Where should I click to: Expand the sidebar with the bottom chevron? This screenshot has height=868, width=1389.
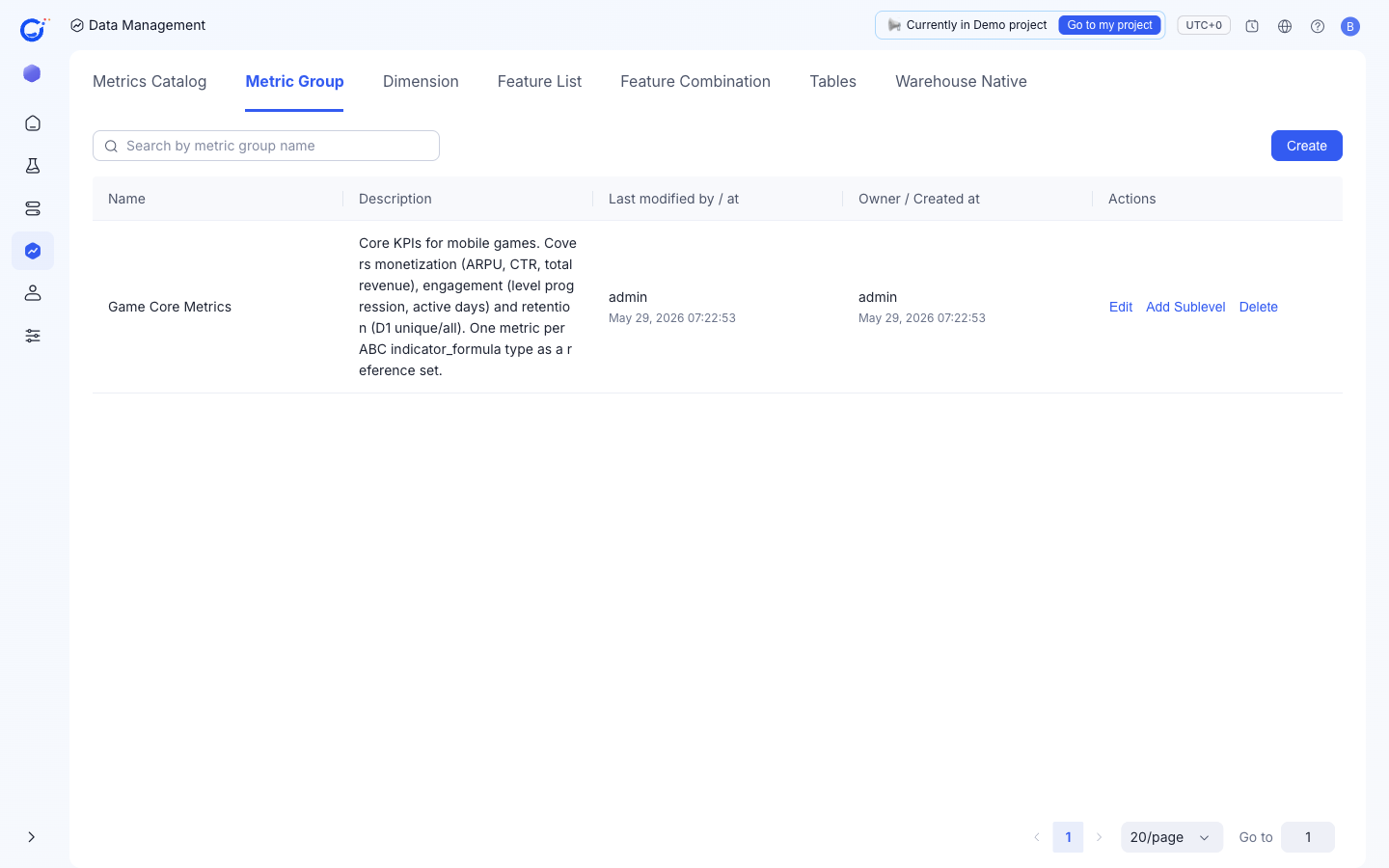32,837
